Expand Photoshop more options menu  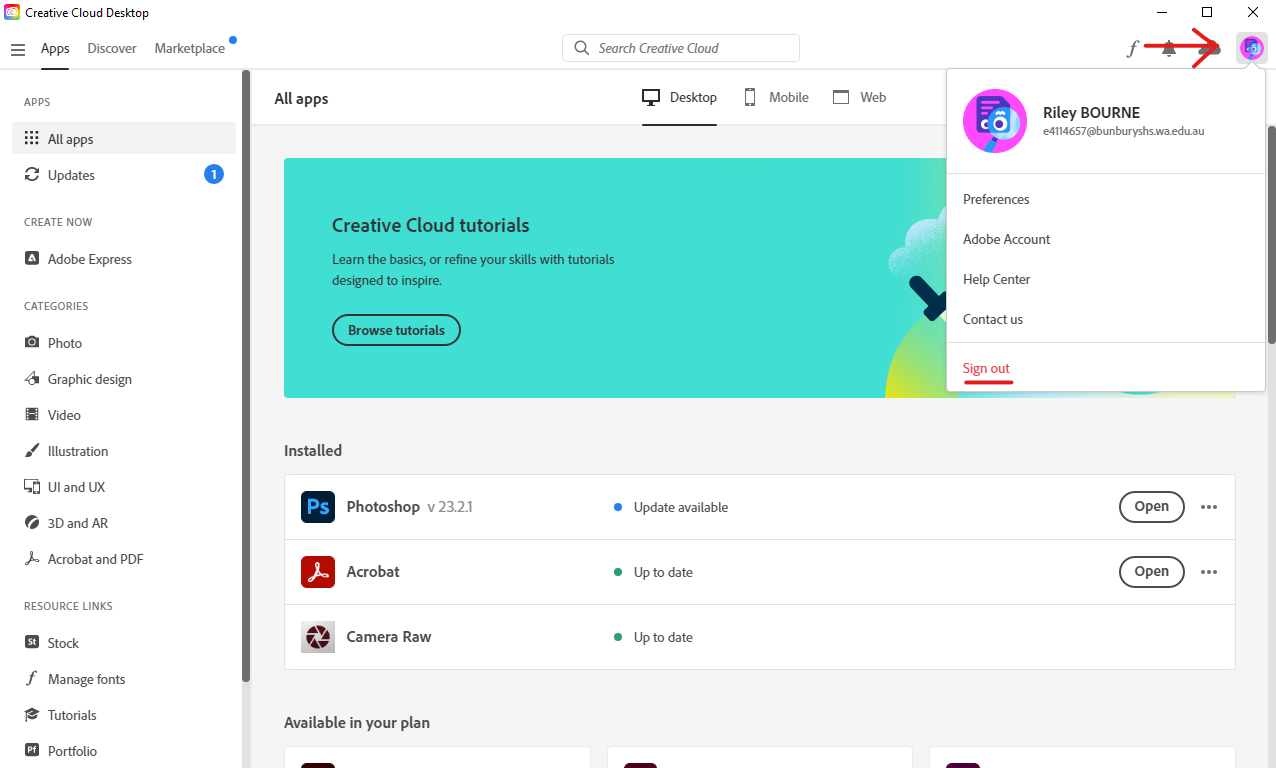point(1209,507)
